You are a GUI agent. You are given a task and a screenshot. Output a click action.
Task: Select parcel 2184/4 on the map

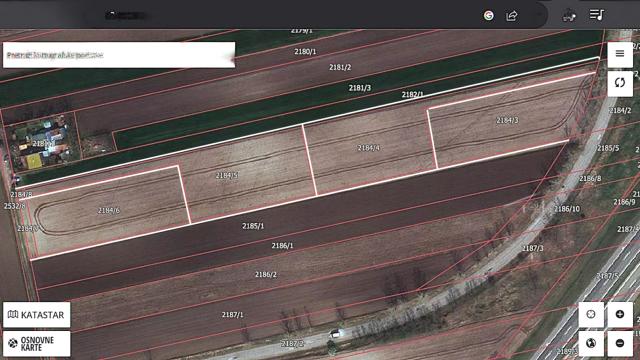(369, 148)
